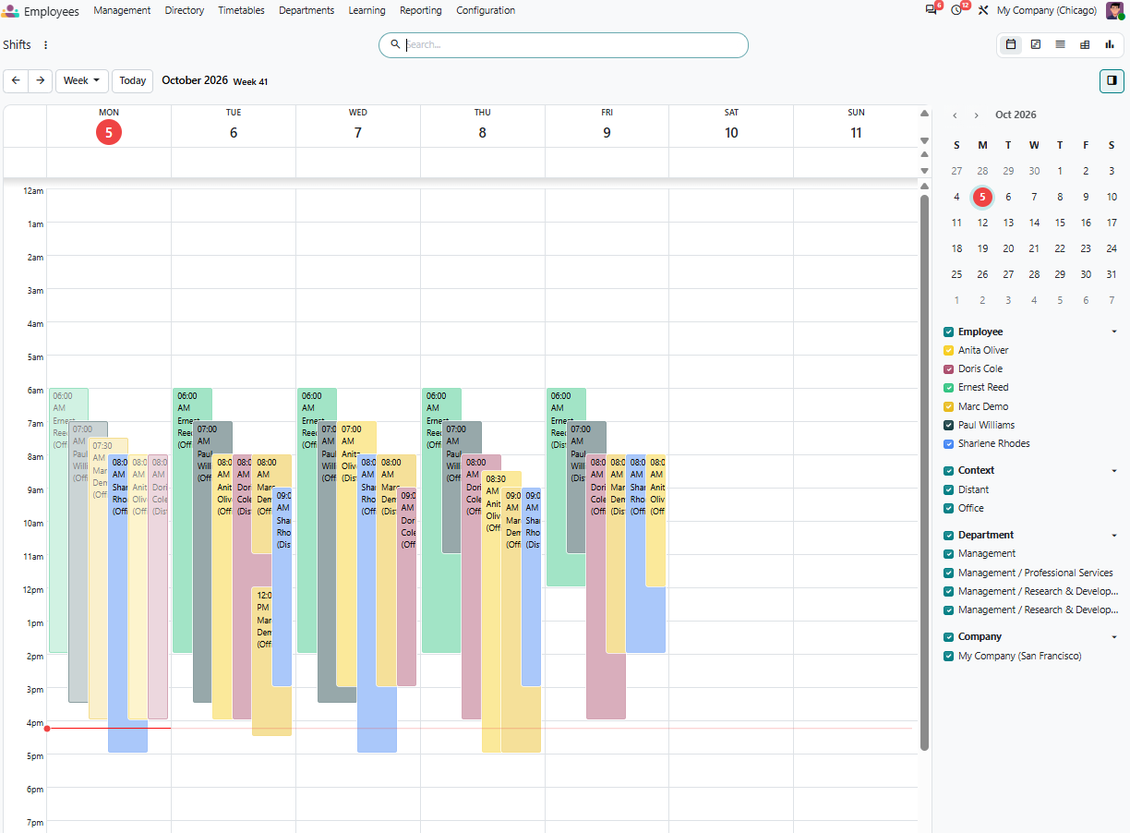1130x833 pixels.
Task: Toggle the Management department checkbox
Action: (948, 554)
